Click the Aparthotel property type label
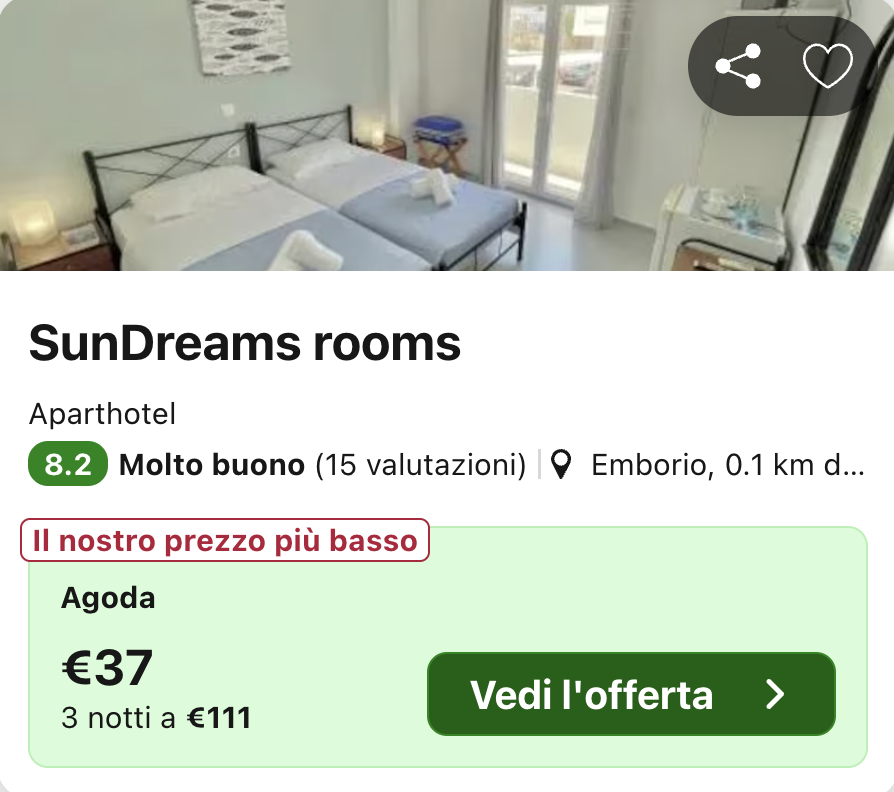Image resolution: width=894 pixels, height=792 pixels. 102,413
